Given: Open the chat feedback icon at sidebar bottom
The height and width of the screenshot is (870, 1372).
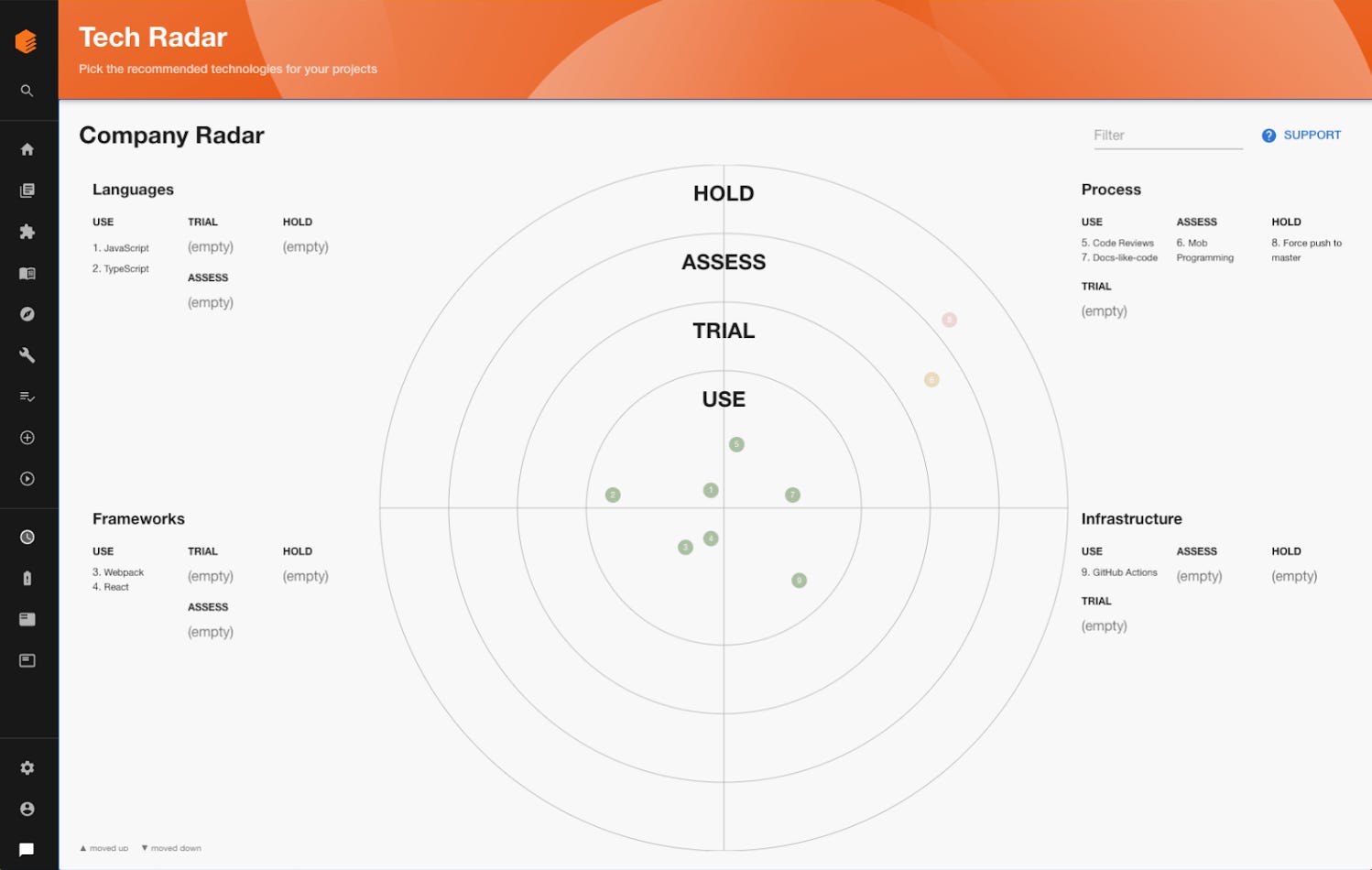Looking at the screenshot, I should (27, 849).
